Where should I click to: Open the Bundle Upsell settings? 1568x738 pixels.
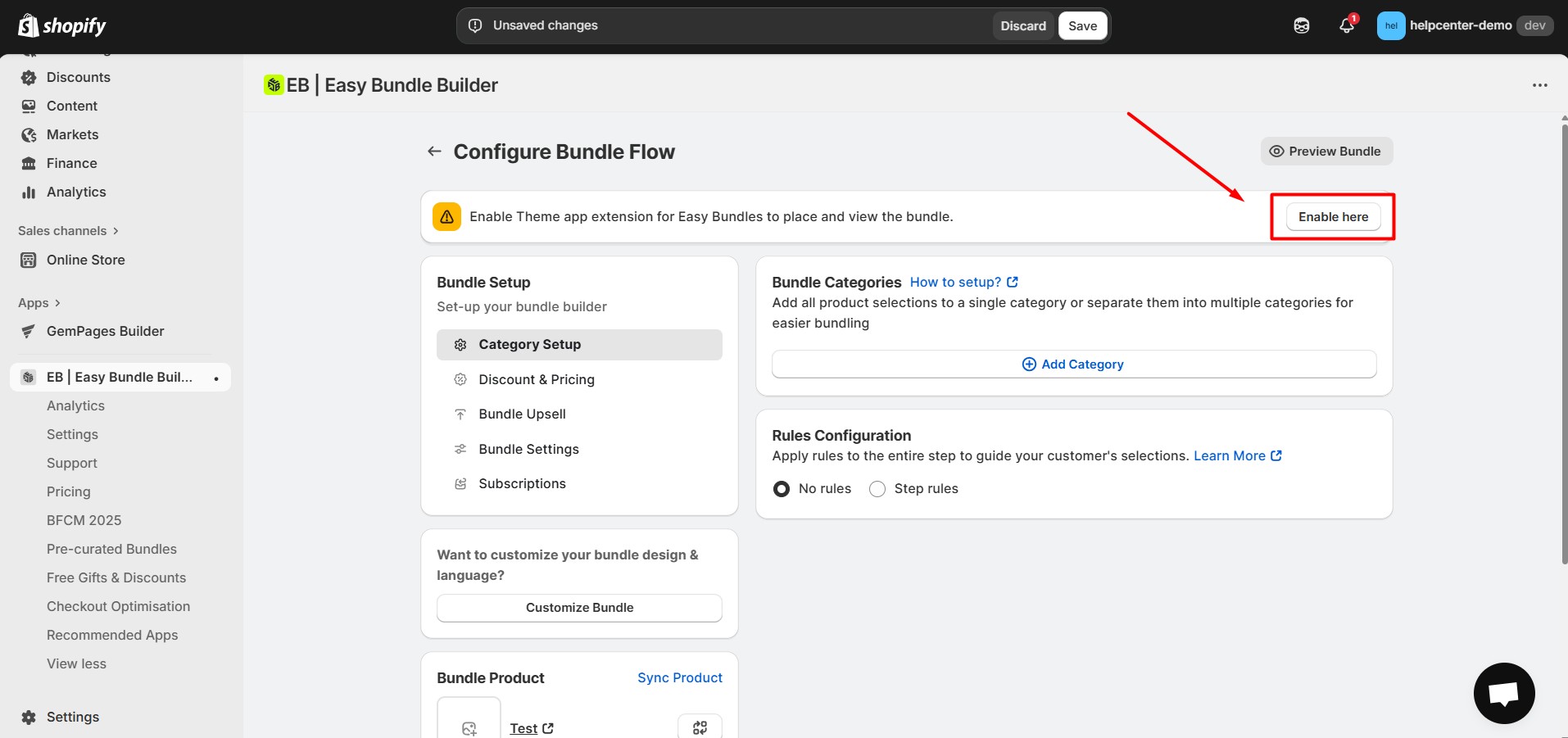(522, 414)
